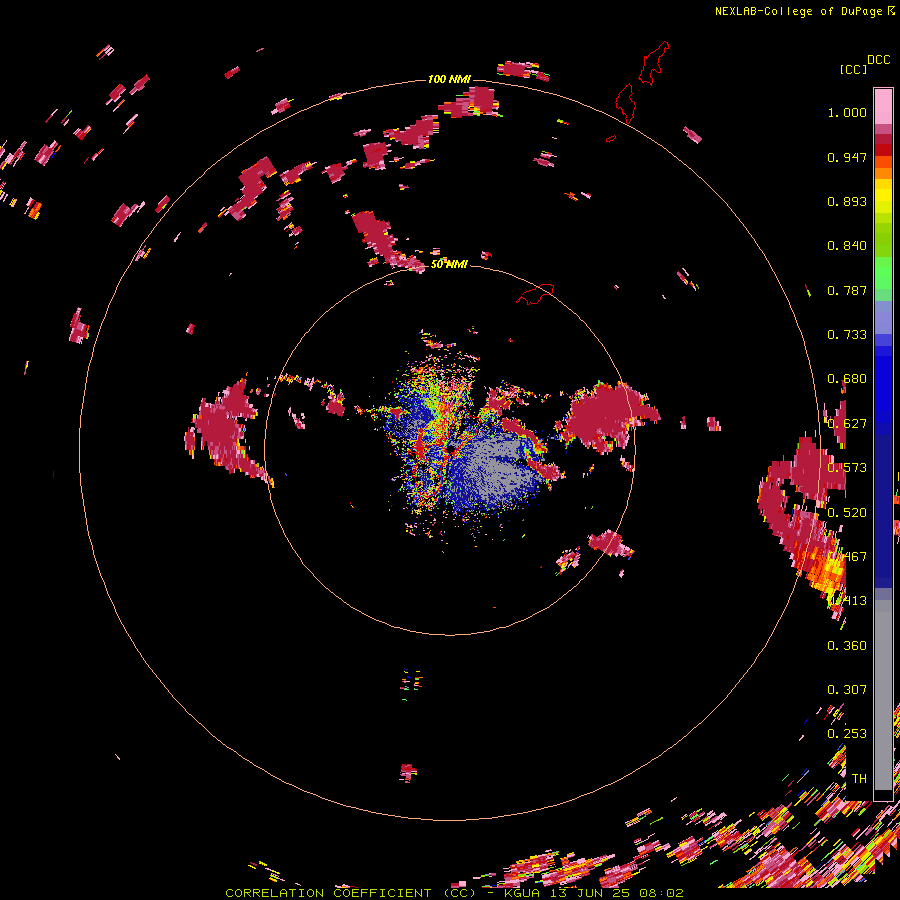Click the pink top segment of color scale
900x900 pixels.
pyautogui.click(x=883, y=106)
